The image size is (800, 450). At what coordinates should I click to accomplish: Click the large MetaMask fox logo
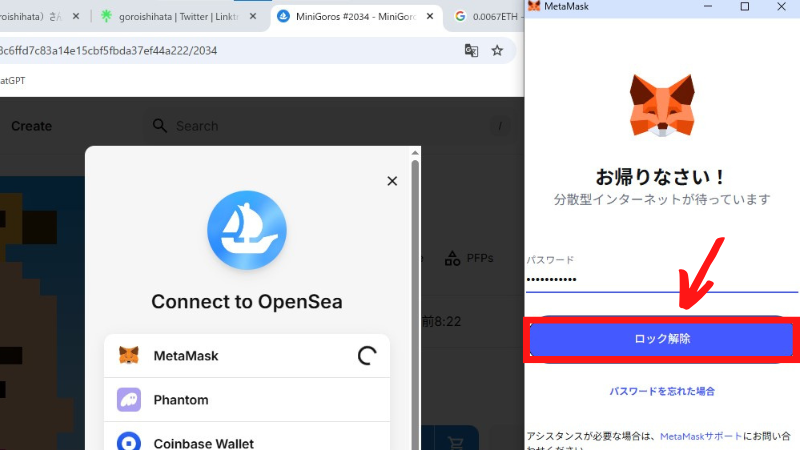point(662,106)
